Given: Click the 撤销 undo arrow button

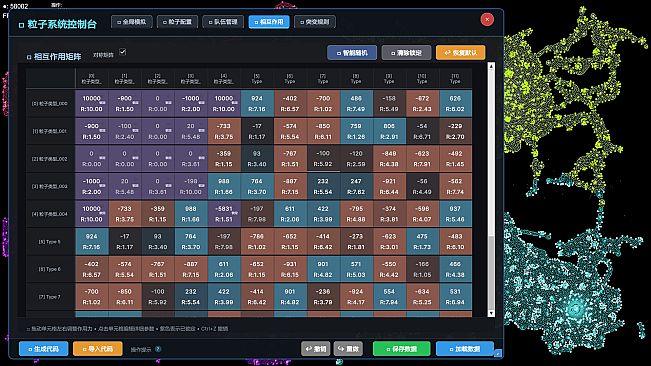Looking at the screenshot, I should 316,349.
